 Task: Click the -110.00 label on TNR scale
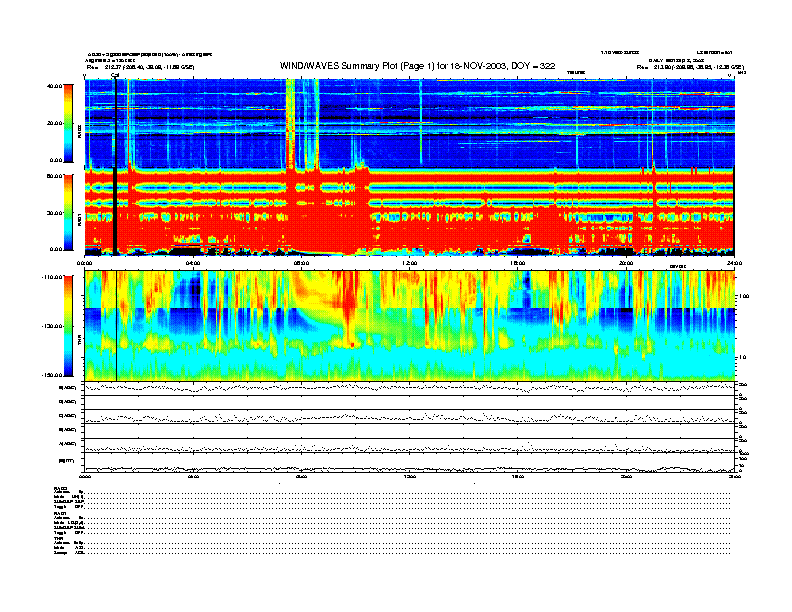(52, 277)
